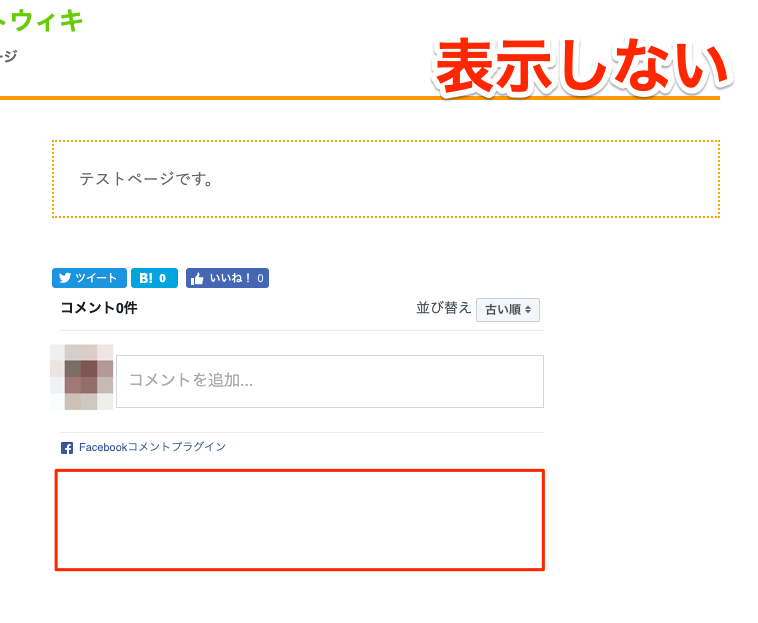Image resolution: width=758 pixels, height=623 pixels.
Task: Click the small Facebook logo icon
Action: tap(67, 448)
